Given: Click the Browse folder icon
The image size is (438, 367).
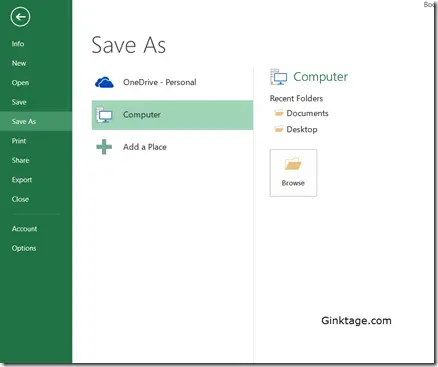Looking at the screenshot, I should coord(293,164).
